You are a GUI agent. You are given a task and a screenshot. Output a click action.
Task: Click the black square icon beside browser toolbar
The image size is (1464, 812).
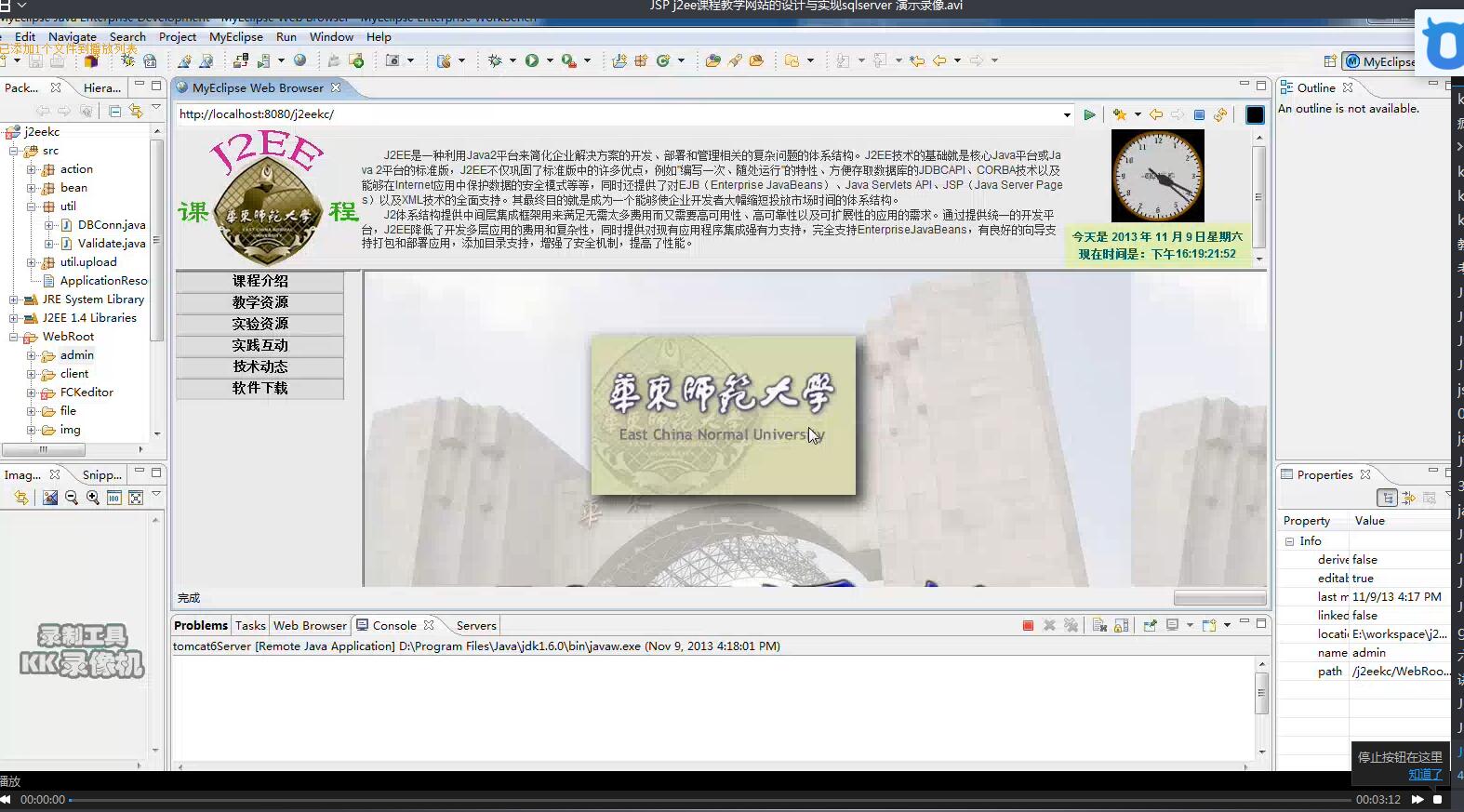[x=1255, y=114]
